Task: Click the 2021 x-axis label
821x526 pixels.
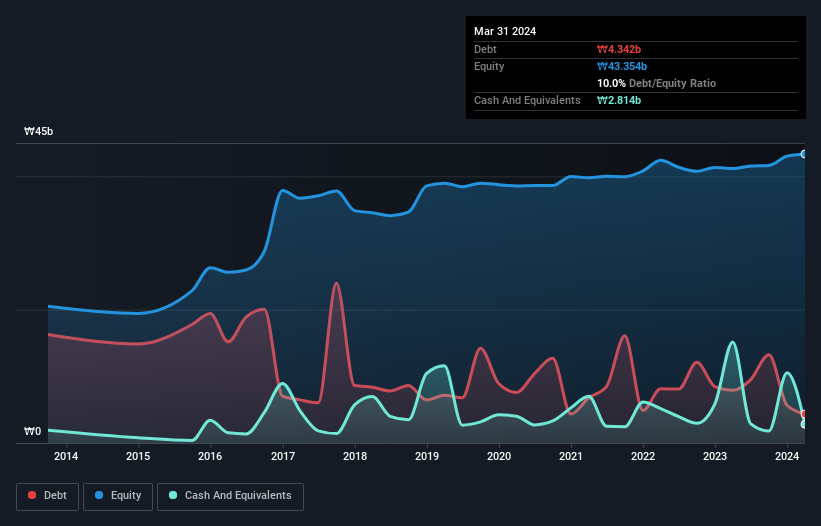Action: (x=571, y=456)
